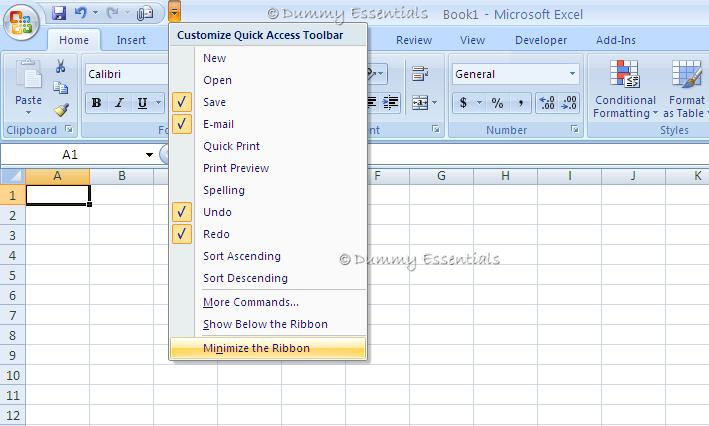Image resolution: width=709 pixels, height=426 pixels.
Task: Click the Name Box showing A1
Action: click(x=70, y=155)
